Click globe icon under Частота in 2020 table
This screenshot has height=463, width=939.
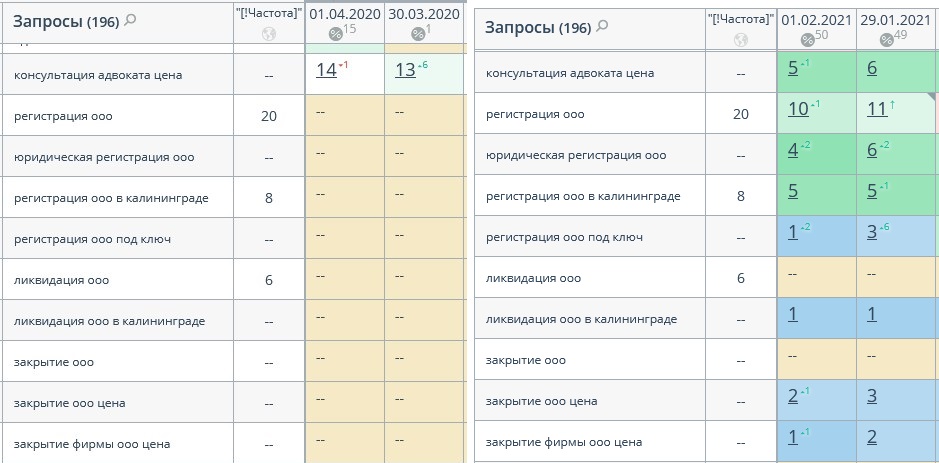[269, 34]
